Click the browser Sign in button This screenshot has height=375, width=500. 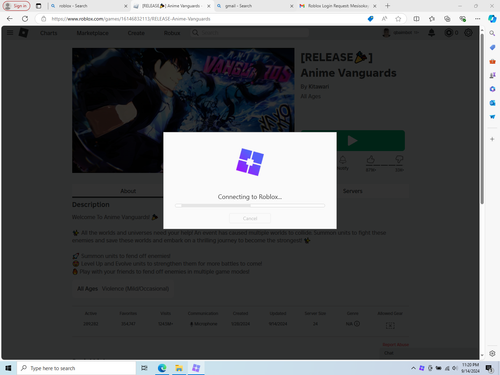pyautogui.click(x=17, y=6)
